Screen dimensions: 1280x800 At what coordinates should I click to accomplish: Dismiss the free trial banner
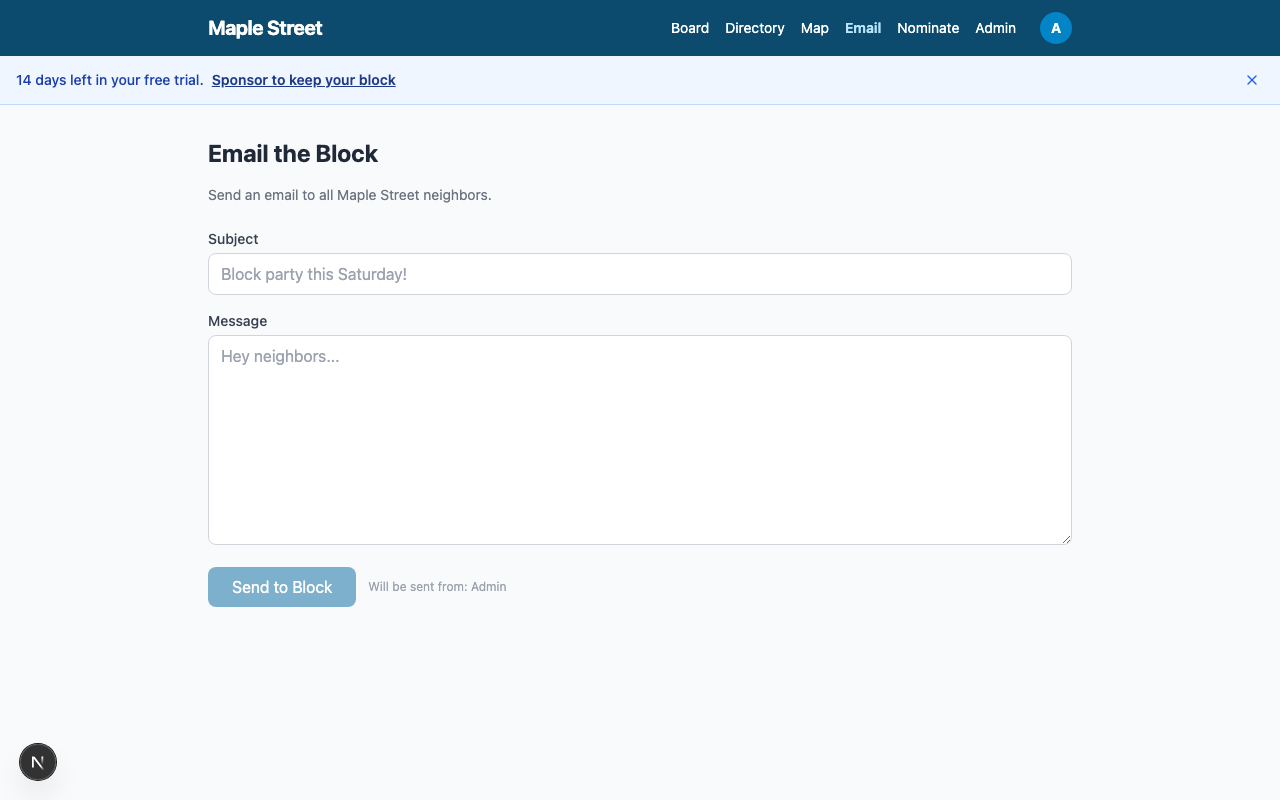tap(1252, 80)
